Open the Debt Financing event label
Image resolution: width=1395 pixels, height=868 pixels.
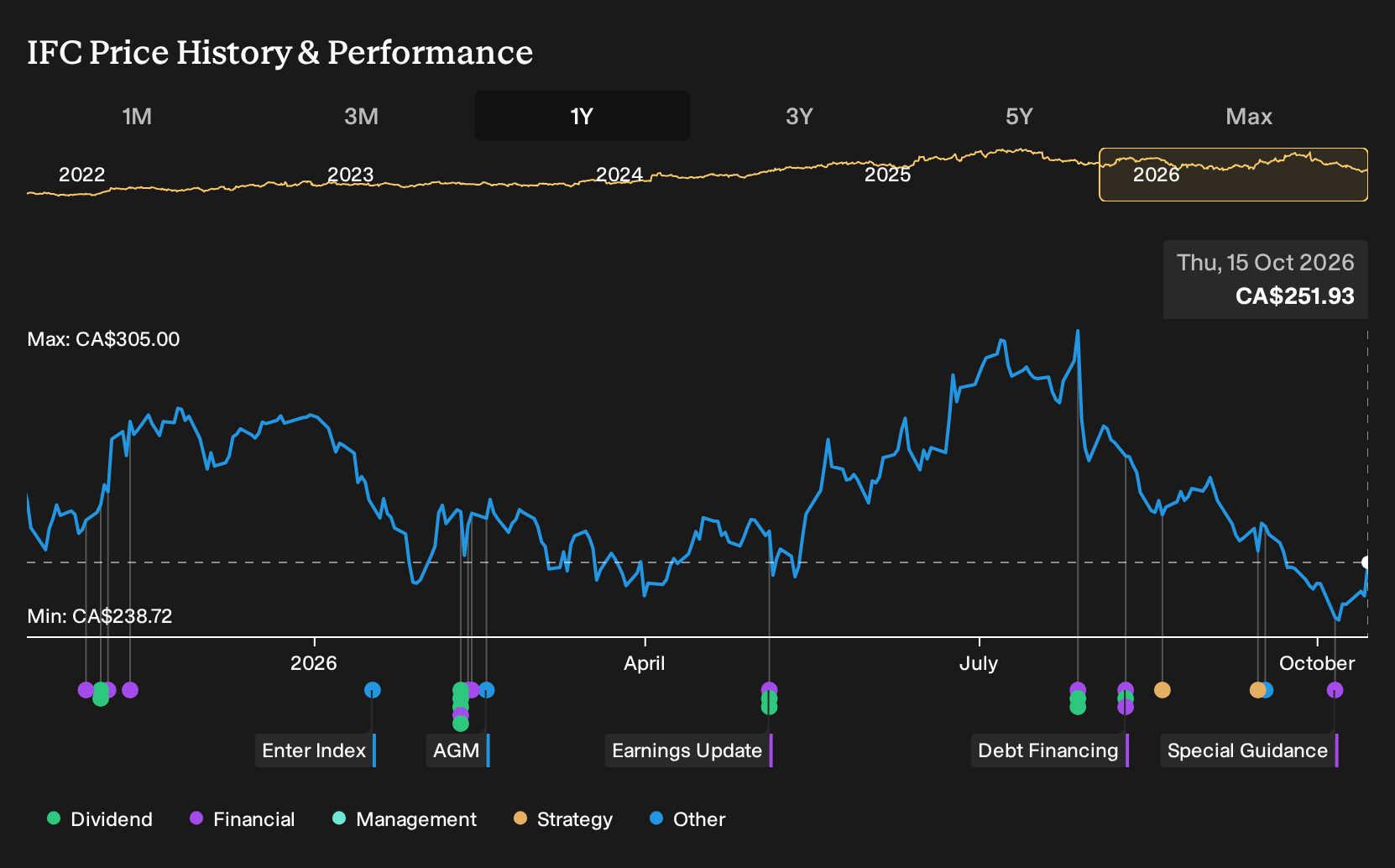1050,750
